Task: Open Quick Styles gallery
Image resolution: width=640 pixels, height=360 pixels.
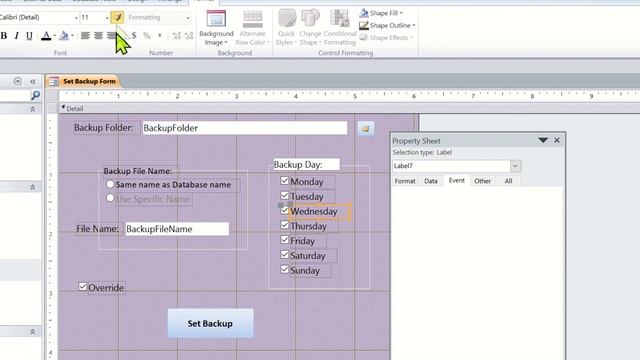Action: point(286,28)
